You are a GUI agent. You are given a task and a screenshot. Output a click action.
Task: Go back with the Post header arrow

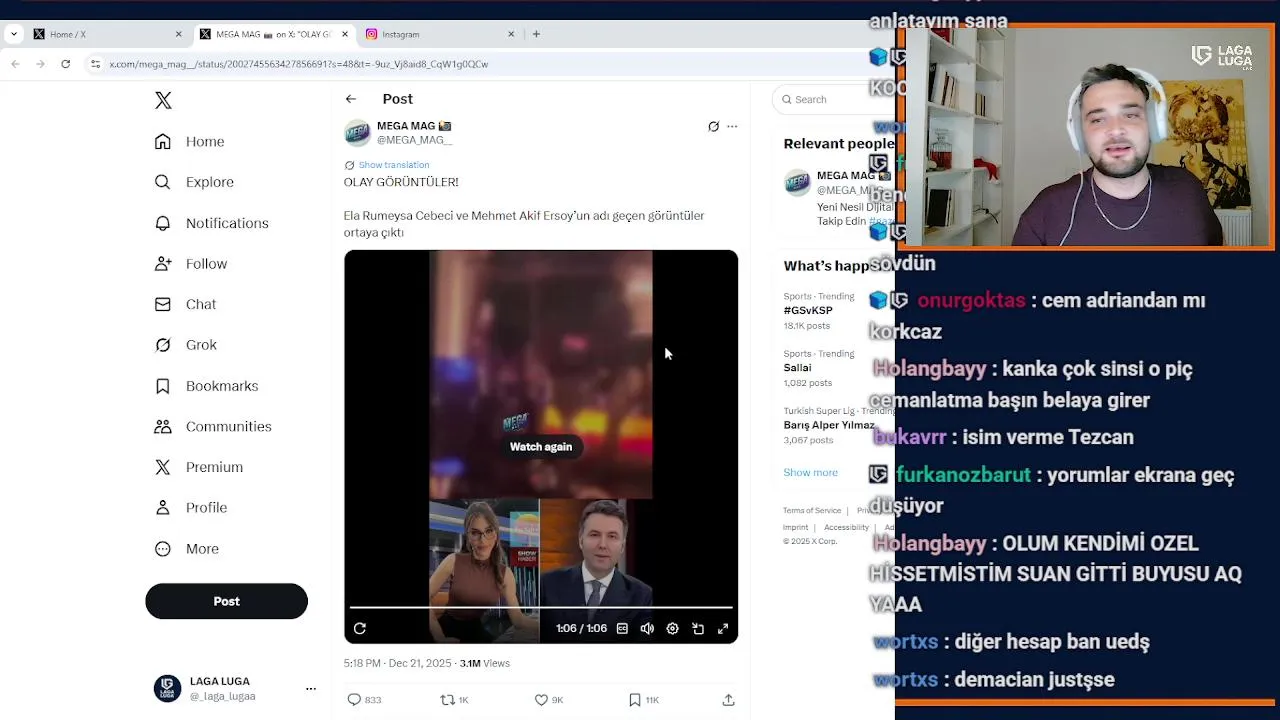351,99
